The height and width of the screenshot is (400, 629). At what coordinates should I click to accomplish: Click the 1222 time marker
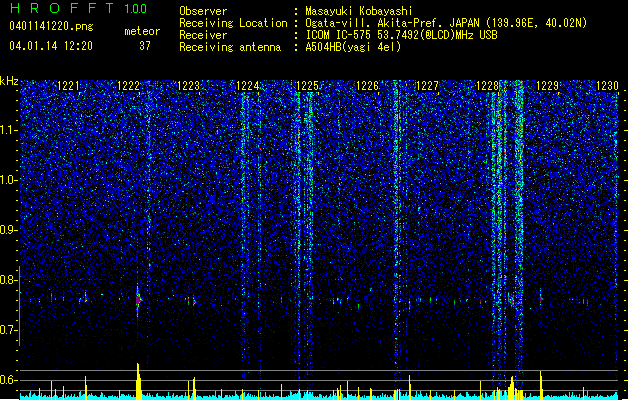(128, 86)
